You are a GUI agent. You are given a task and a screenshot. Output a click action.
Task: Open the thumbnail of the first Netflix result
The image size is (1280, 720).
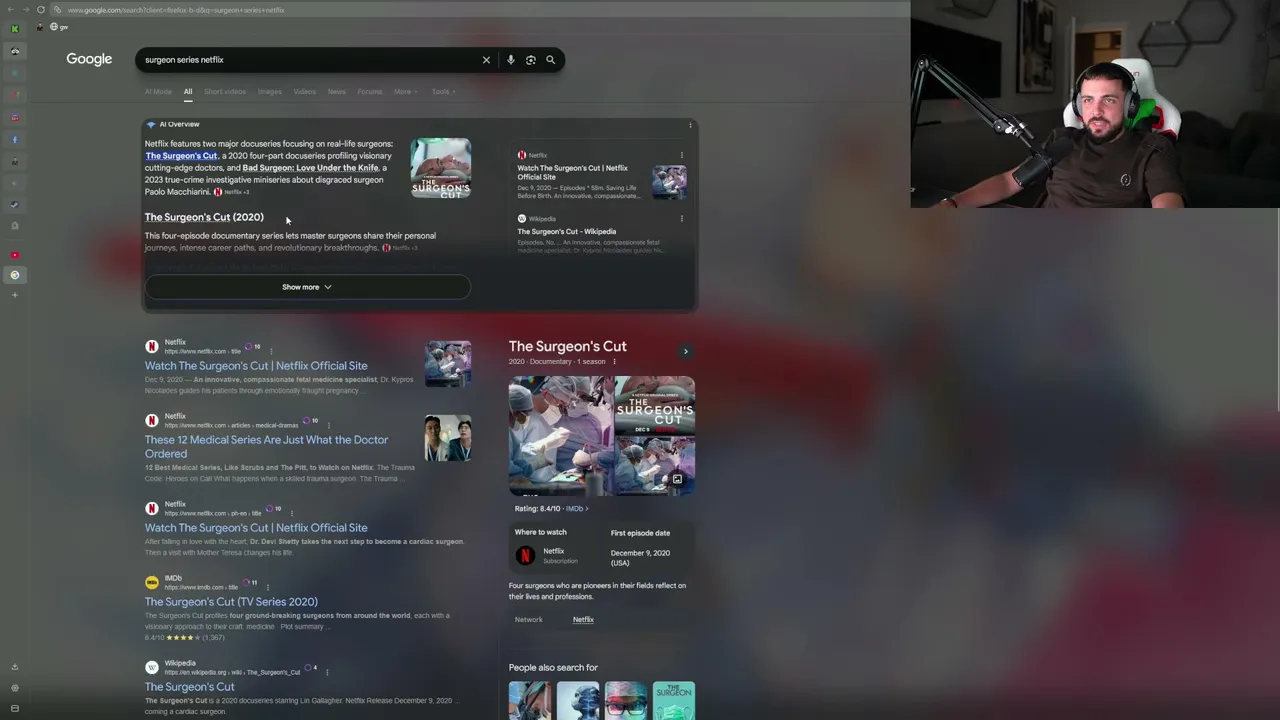(448, 364)
